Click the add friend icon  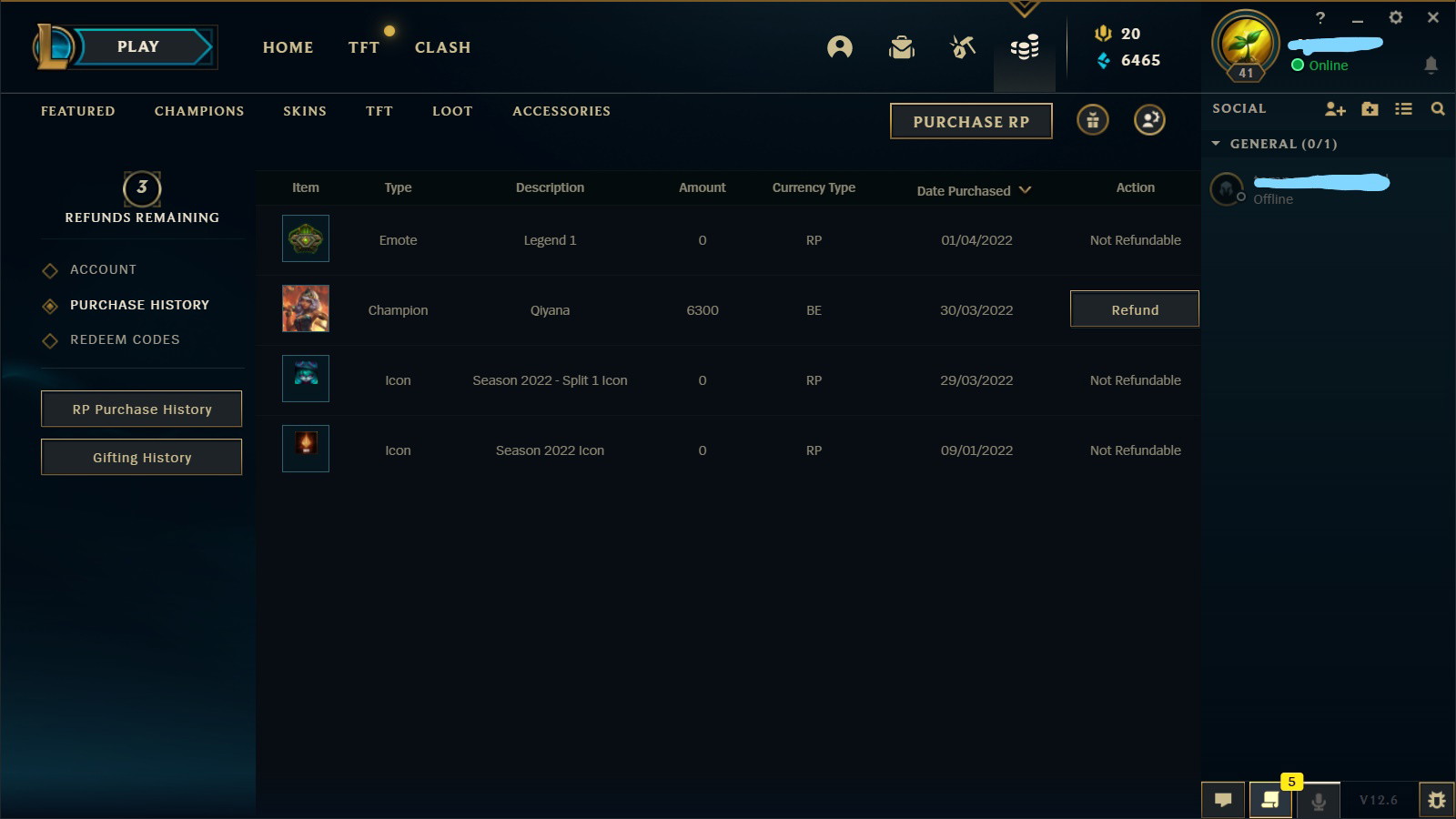(x=1335, y=109)
